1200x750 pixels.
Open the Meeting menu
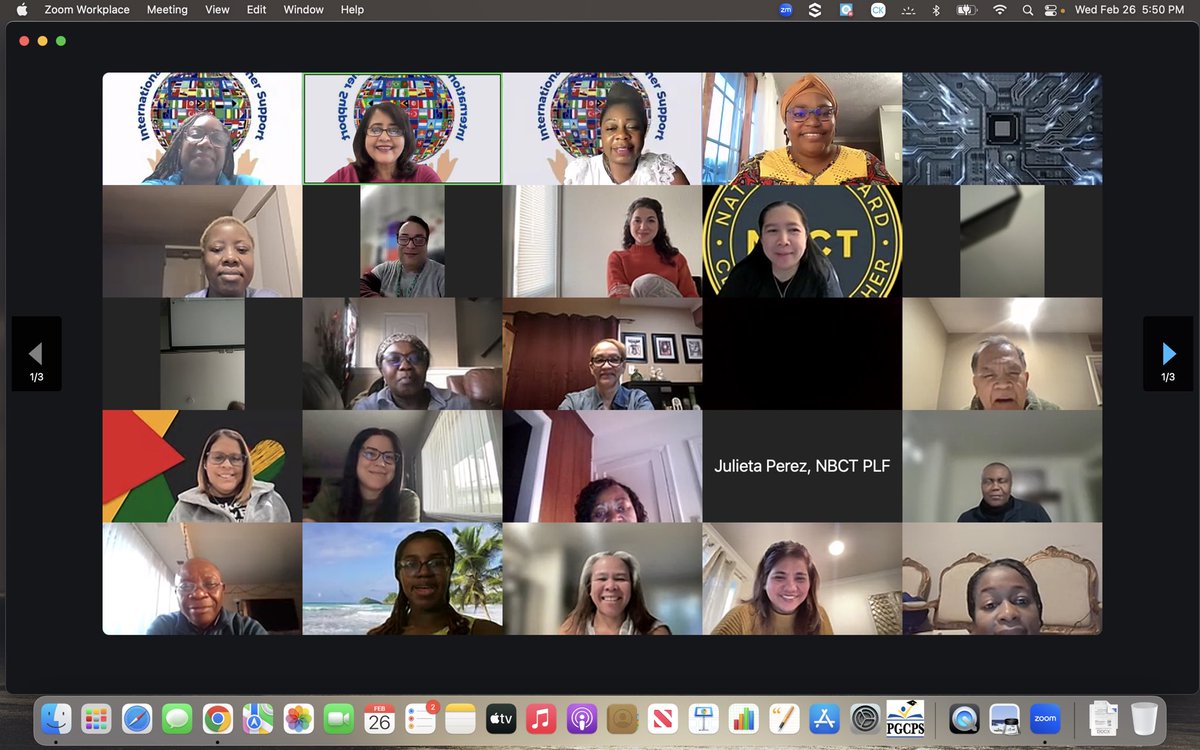[167, 10]
